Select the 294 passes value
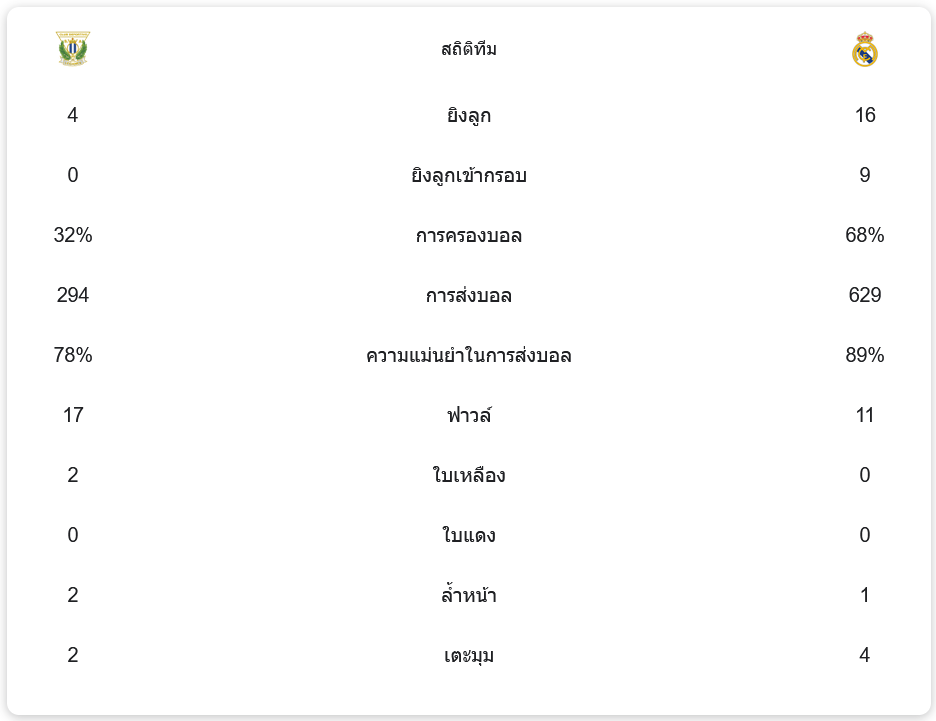Viewport: 936px width, 721px height. [x=73, y=295]
